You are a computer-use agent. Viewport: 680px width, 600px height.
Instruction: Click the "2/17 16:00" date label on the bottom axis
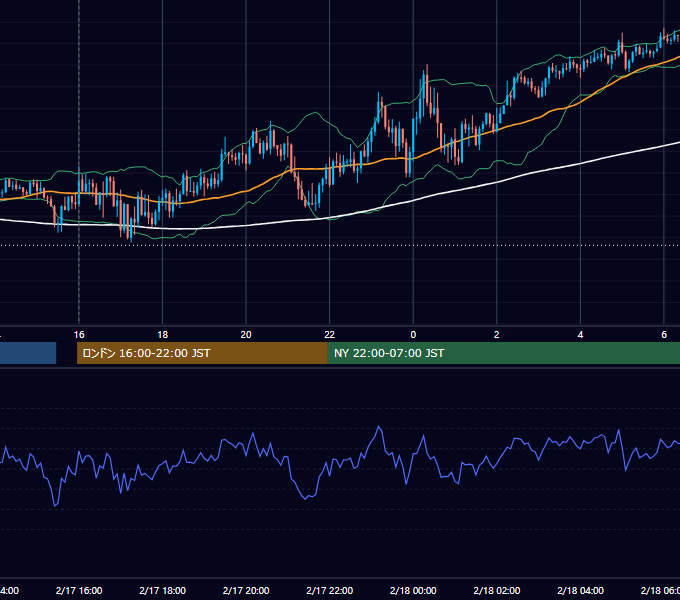(79, 590)
